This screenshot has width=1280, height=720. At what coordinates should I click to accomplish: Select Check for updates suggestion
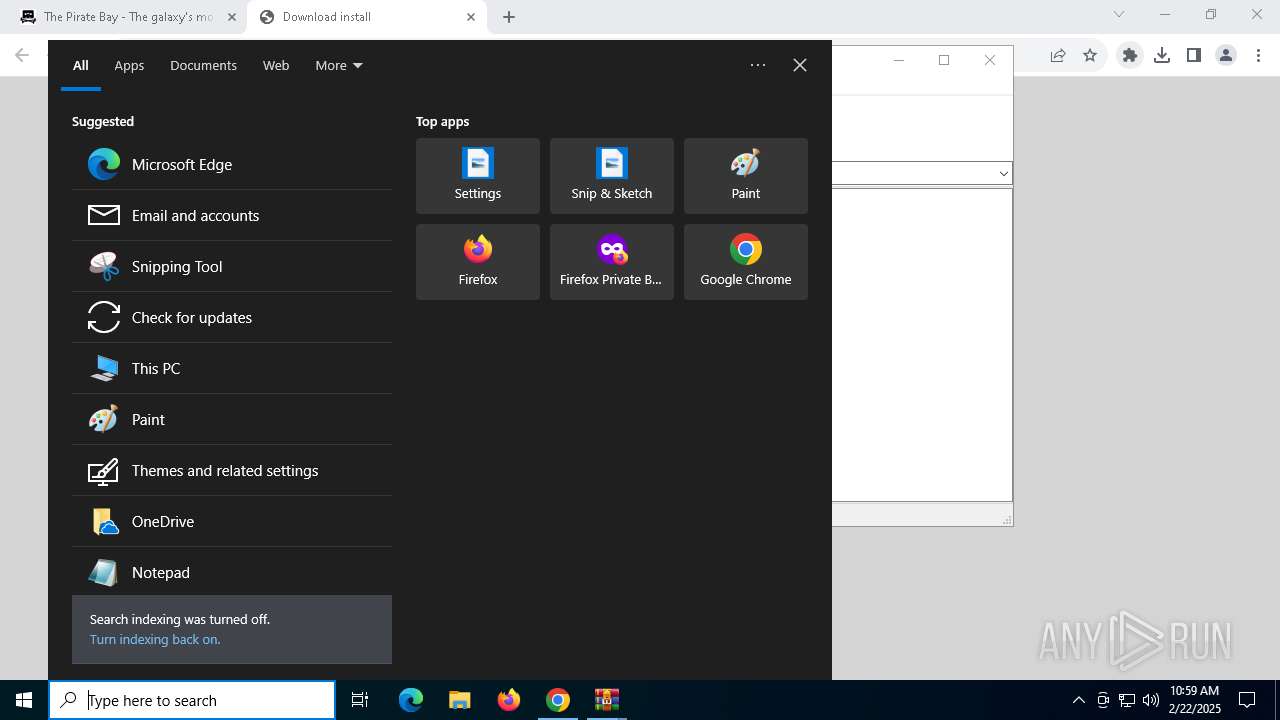[x=232, y=317]
